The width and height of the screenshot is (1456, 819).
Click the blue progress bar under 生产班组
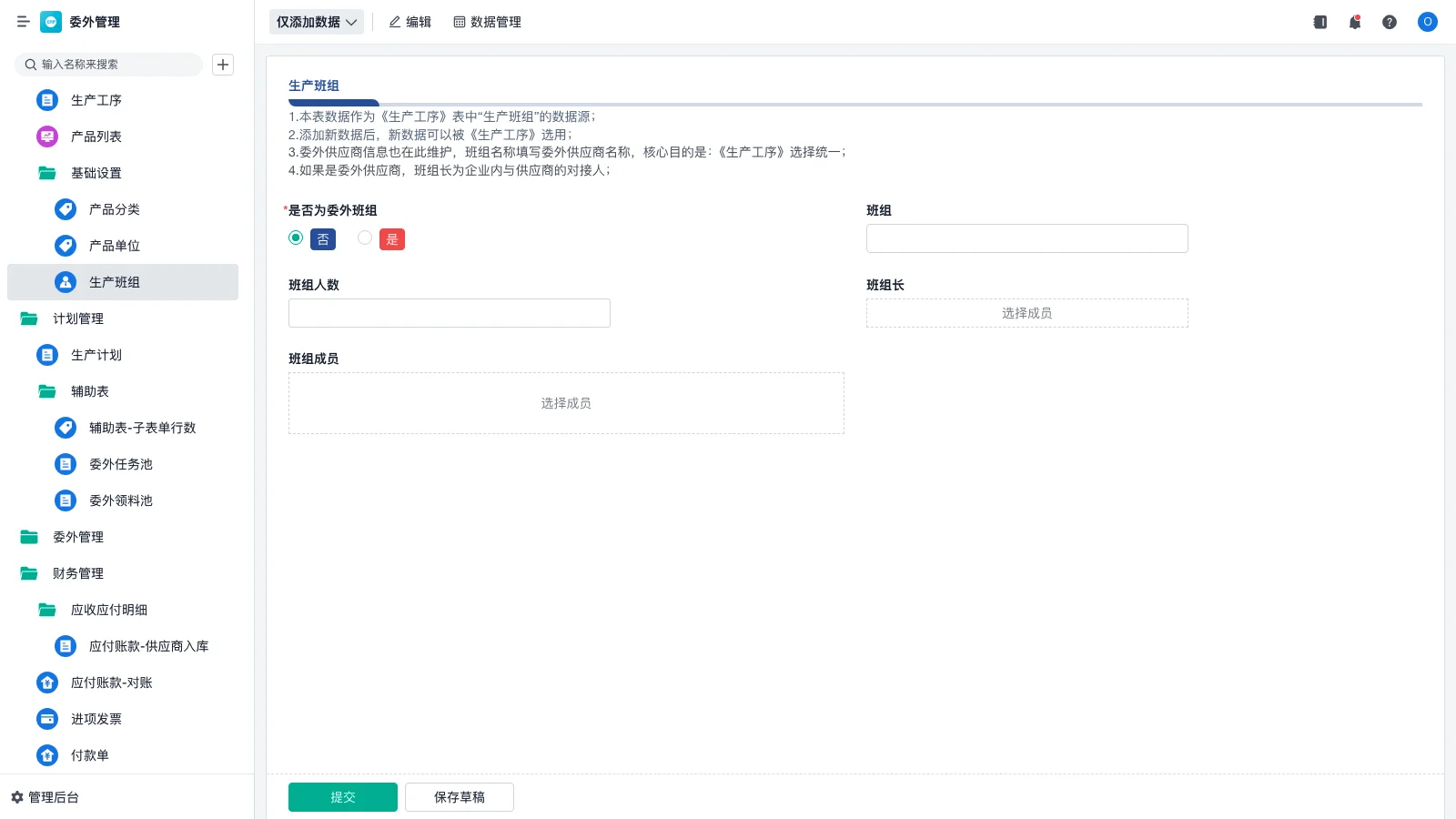(334, 103)
